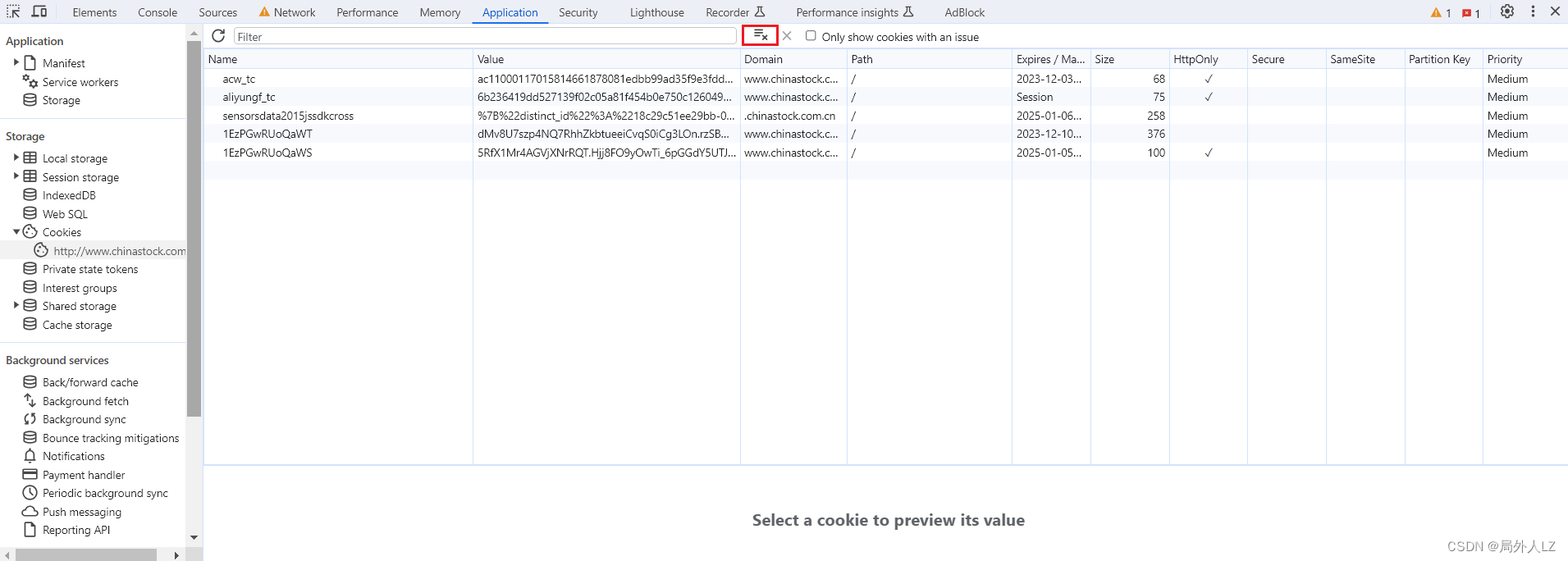Click into the cookie Filter field
Screen dimensions: 1568x561
point(485,36)
